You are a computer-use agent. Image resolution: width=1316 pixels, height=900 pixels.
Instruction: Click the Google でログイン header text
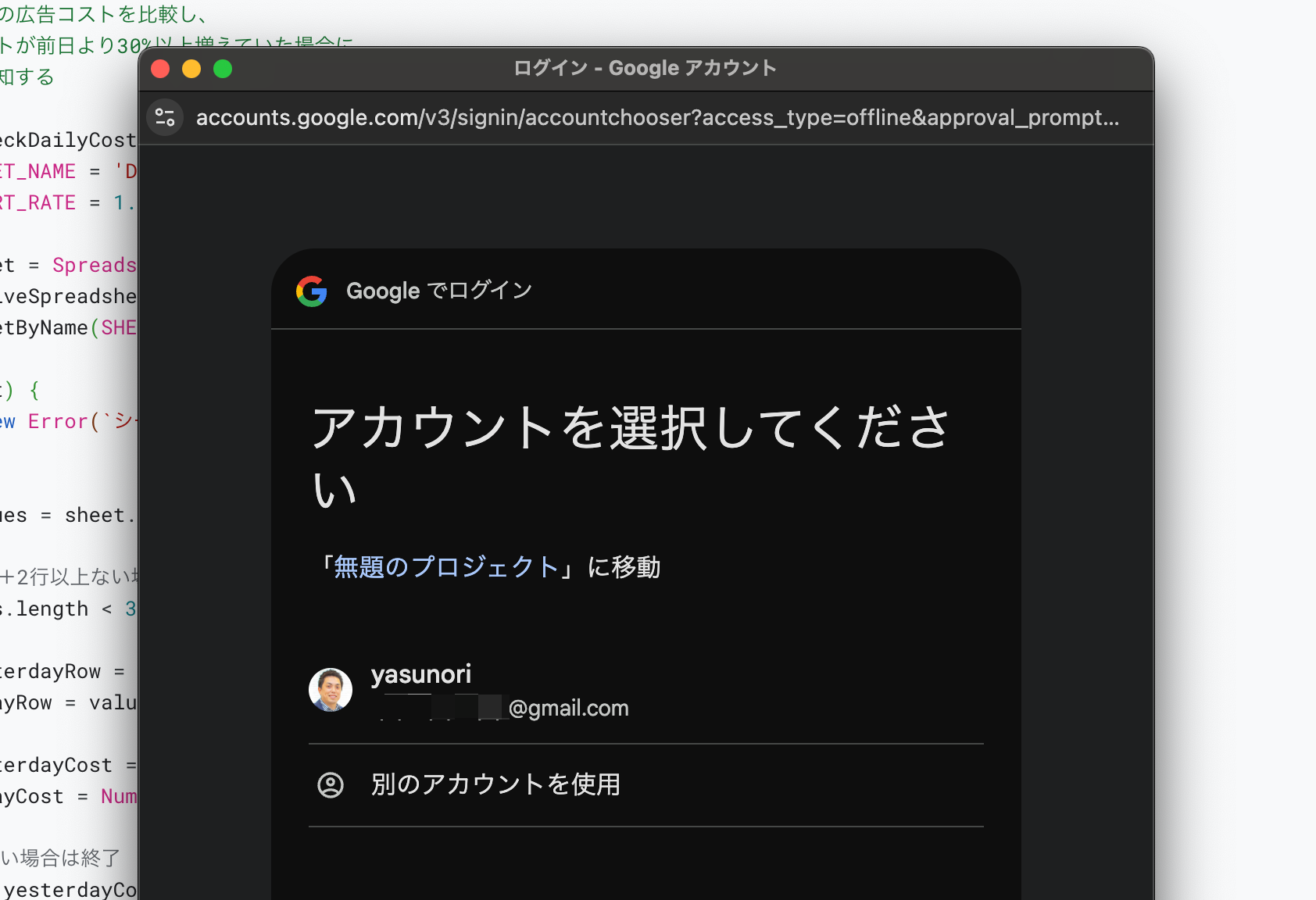[x=439, y=291]
